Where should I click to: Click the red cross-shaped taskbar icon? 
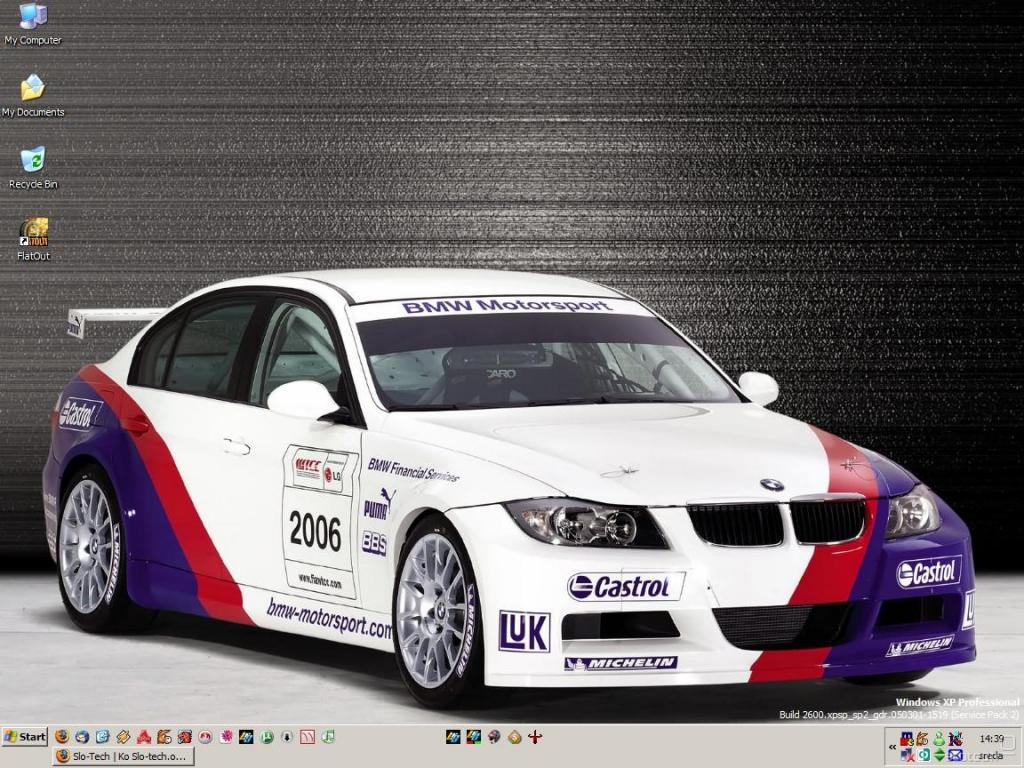pos(535,737)
